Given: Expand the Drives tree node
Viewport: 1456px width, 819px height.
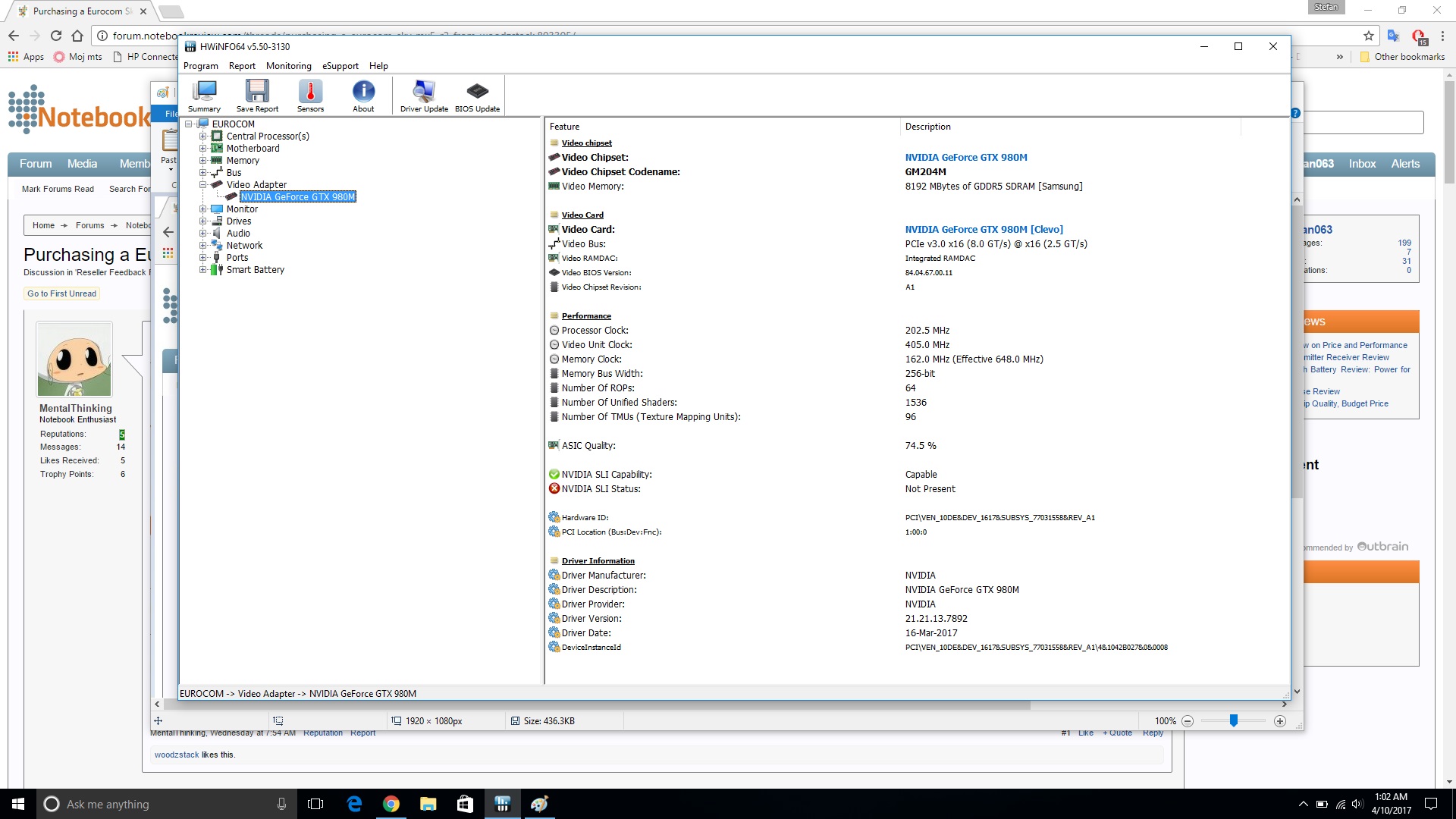Looking at the screenshot, I should pyautogui.click(x=202, y=221).
